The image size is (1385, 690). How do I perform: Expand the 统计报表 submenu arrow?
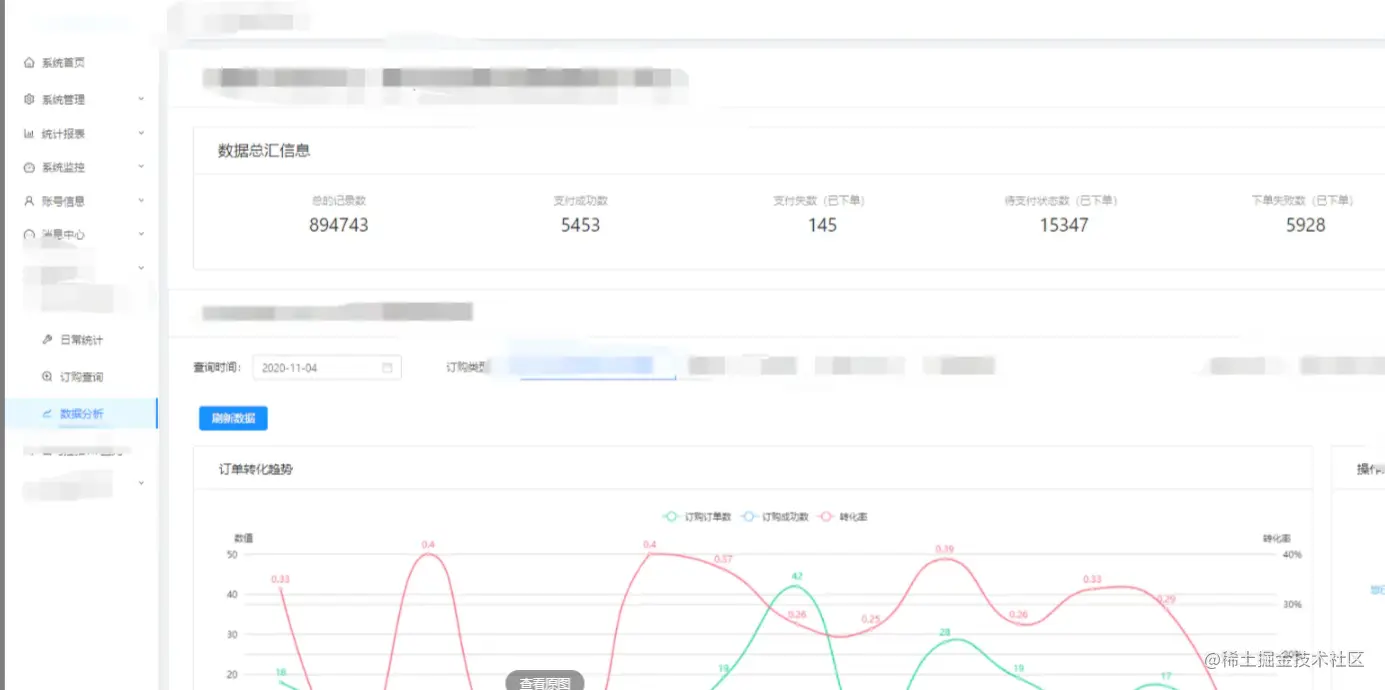pyautogui.click(x=141, y=133)
